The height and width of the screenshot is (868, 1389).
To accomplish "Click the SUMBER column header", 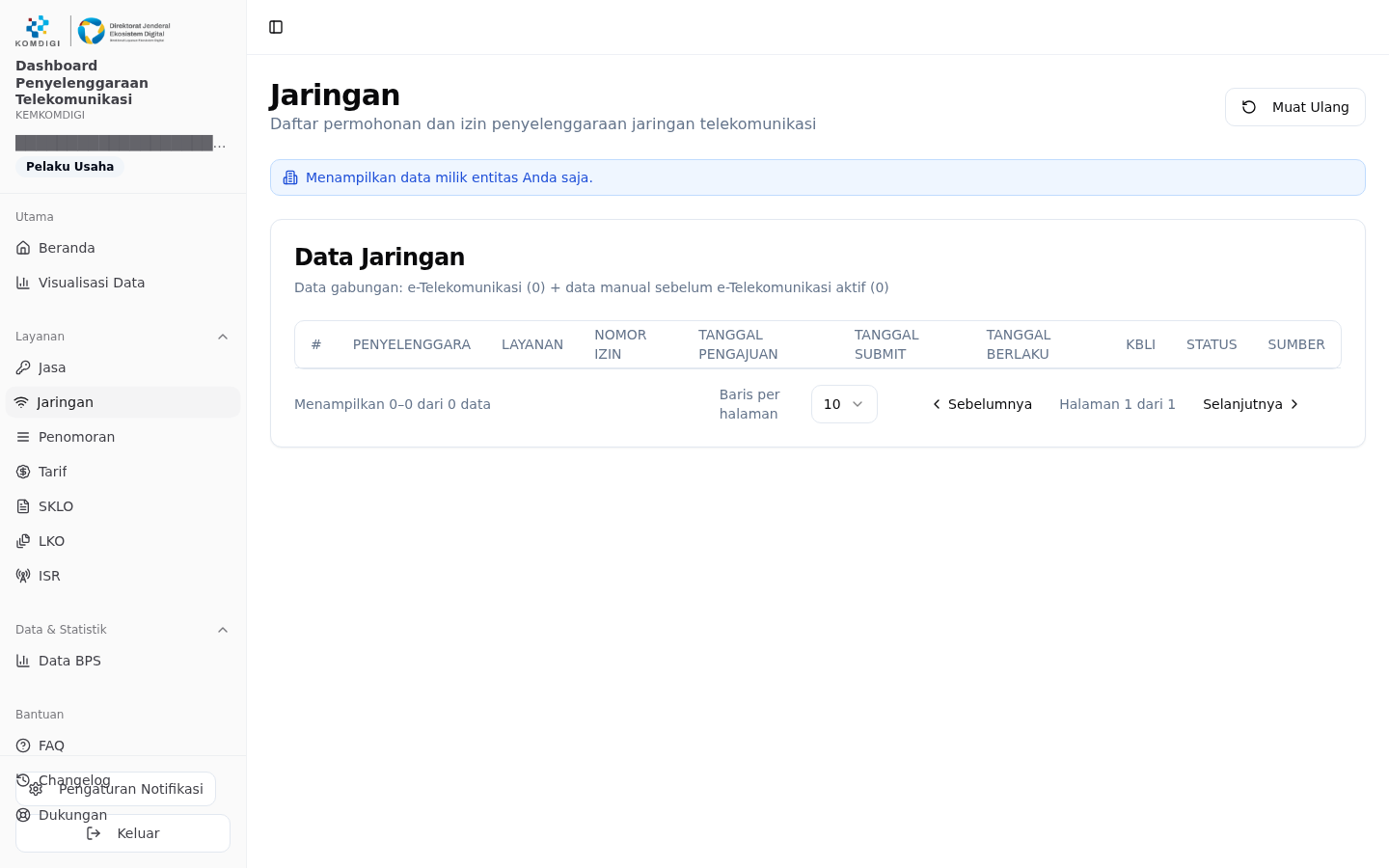I will 1296,344.
